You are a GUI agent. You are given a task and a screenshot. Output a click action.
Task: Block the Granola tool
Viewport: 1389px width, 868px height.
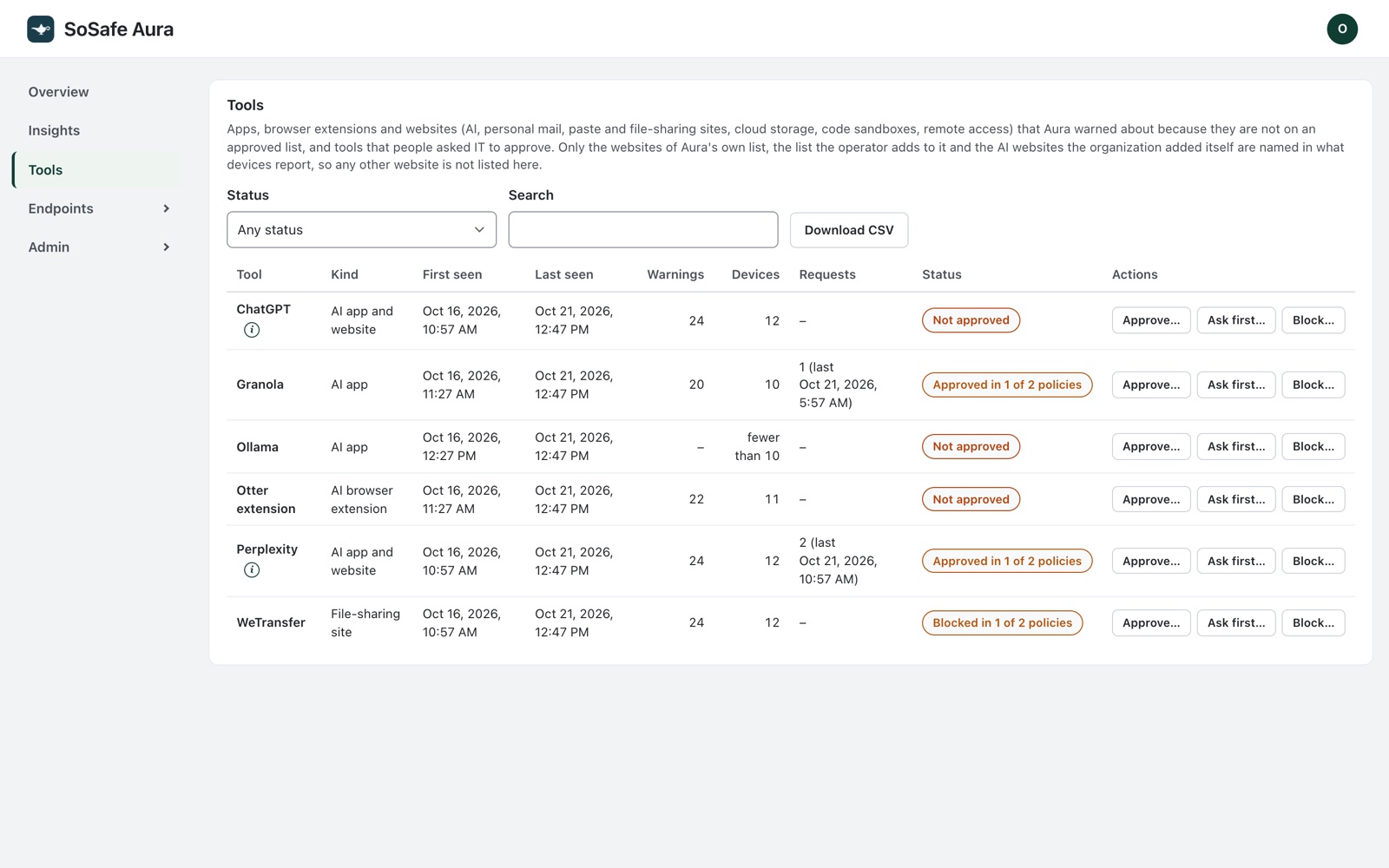tap(1313, 385)
